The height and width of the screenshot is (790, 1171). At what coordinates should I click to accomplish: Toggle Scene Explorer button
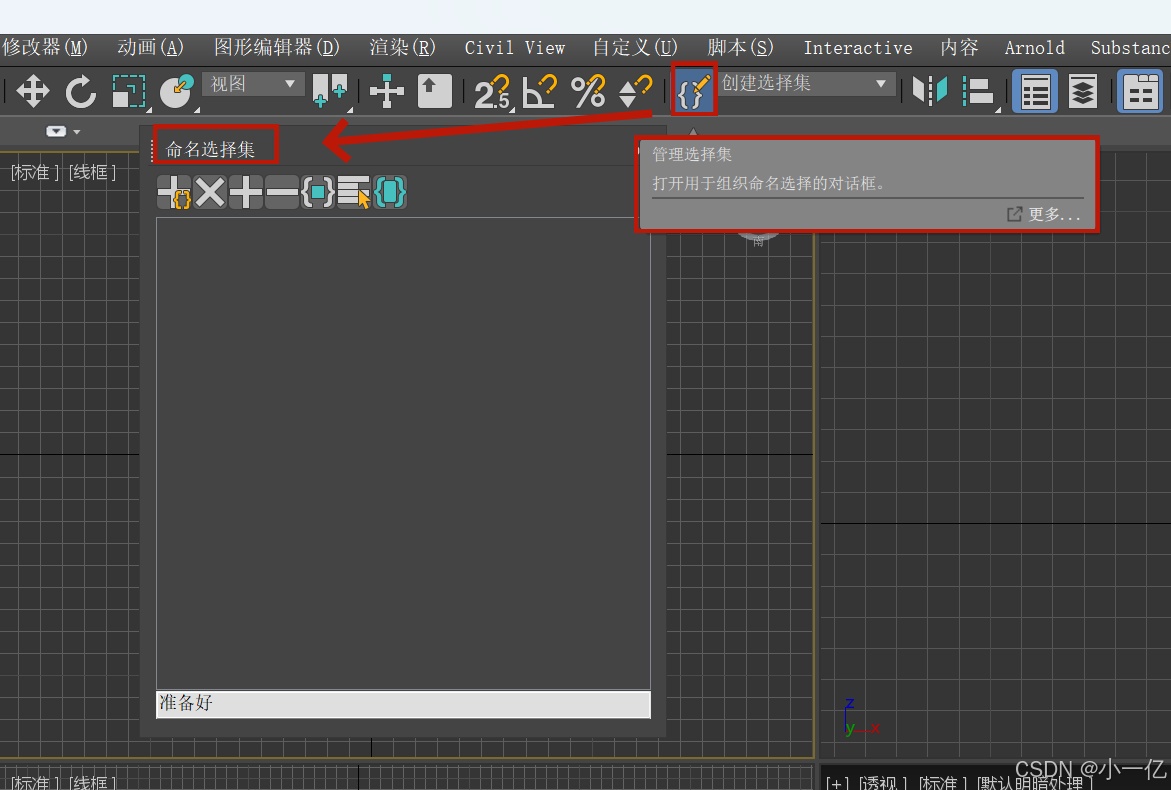coord(1035,91)
